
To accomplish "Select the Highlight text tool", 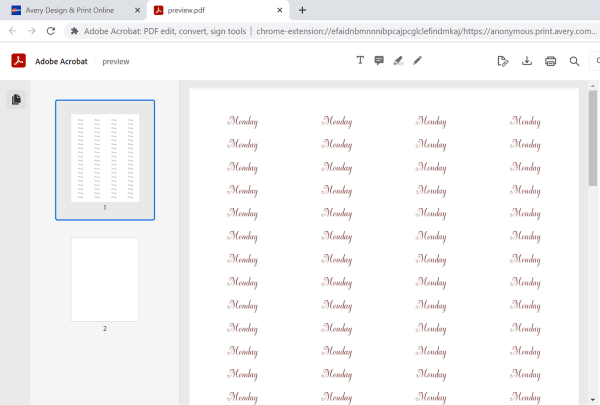I will [398, 60].
